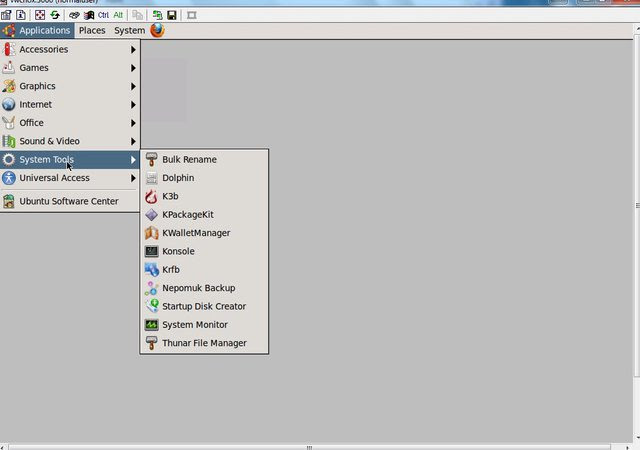Viewport: 640px width, 450px height.
Task: Open the Places menu
Action: 92,30
